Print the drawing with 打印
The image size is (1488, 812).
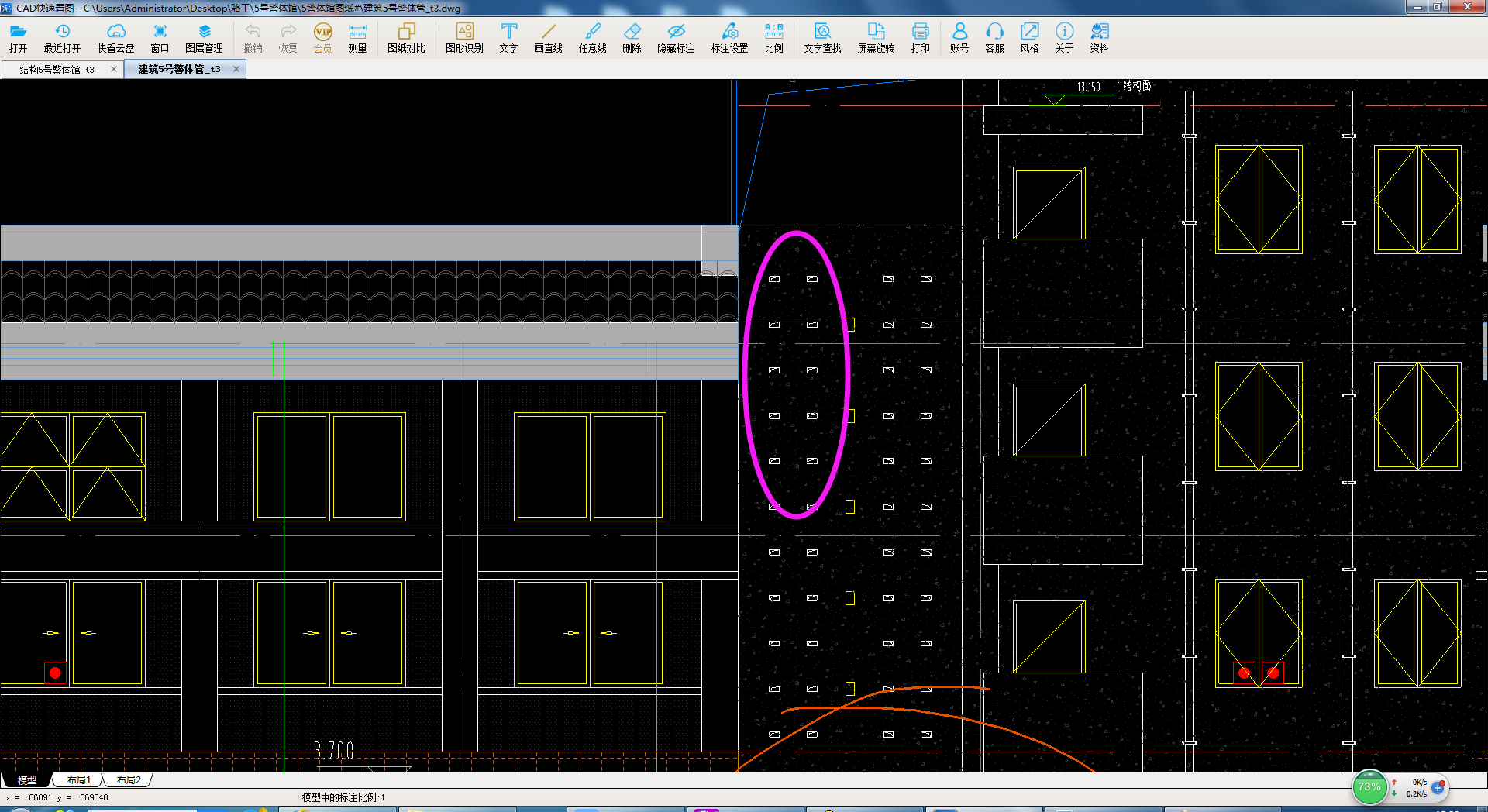pyautogui.click(x=920, y=37)
